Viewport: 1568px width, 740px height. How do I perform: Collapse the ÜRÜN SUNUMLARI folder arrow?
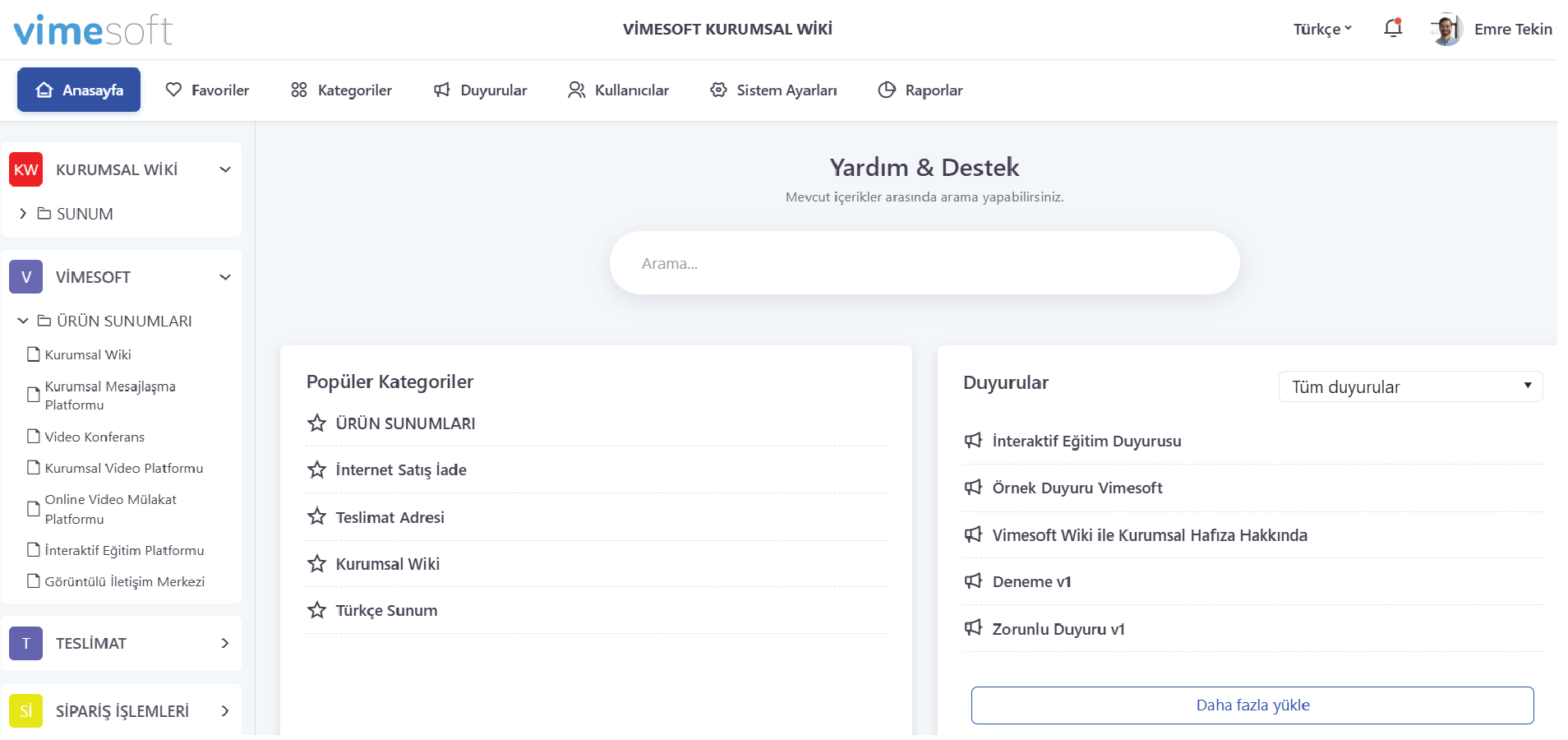23,321
